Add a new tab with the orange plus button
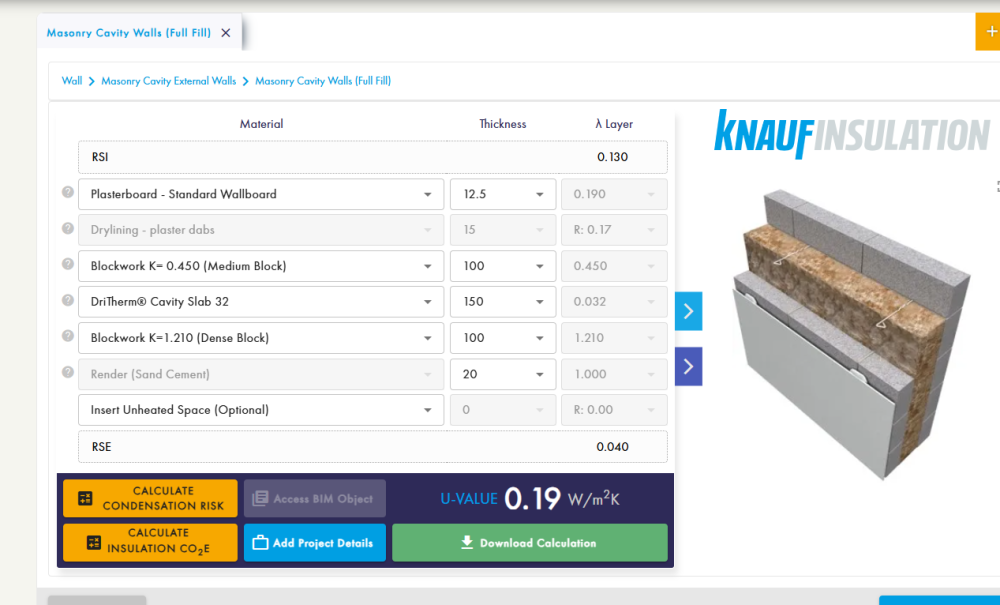The image size is (1000, 605). click(989, 31)
